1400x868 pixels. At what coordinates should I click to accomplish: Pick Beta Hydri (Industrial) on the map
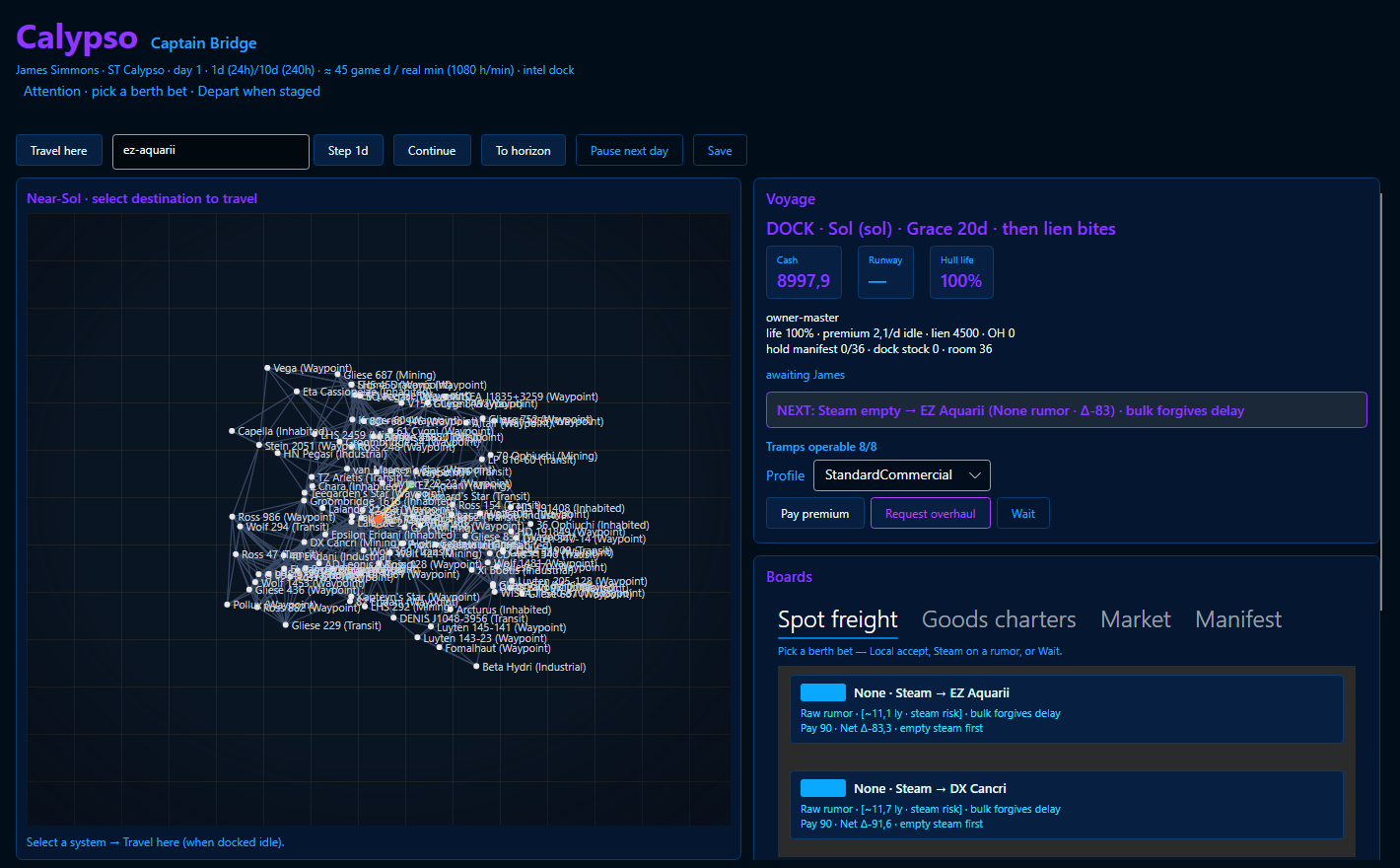[476, 667]
